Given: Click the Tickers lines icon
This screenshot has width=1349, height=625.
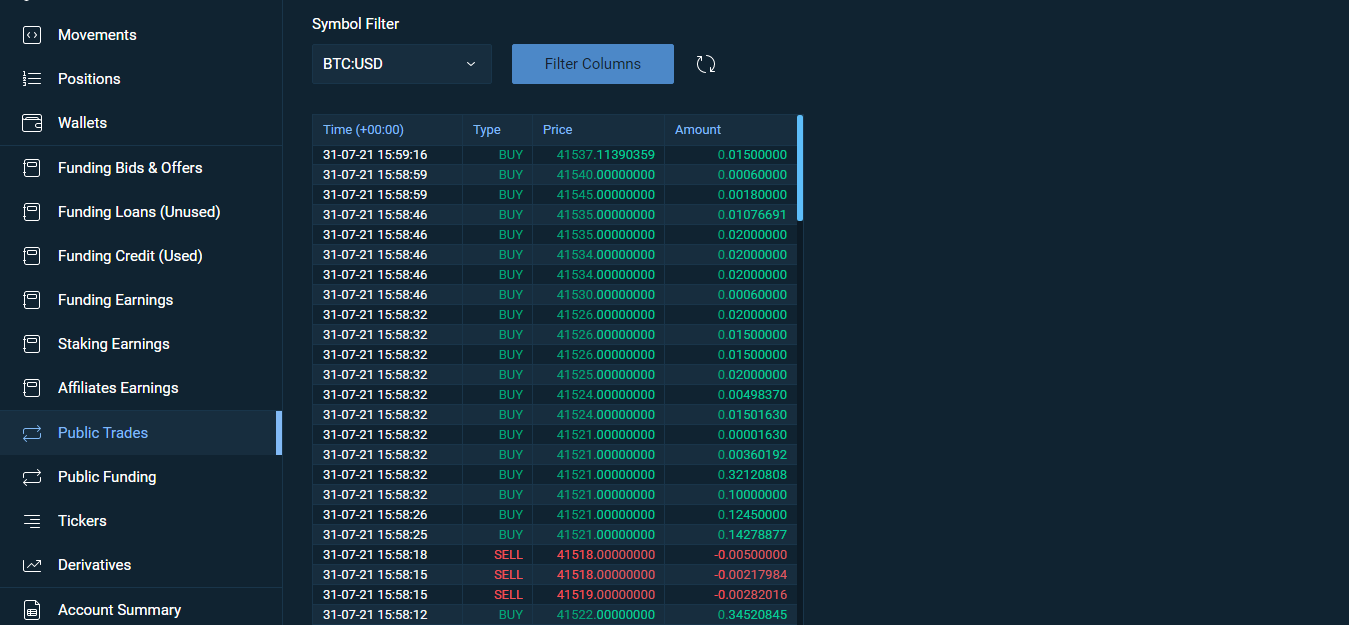Looking at the screenshot, I should pos(32,521).
